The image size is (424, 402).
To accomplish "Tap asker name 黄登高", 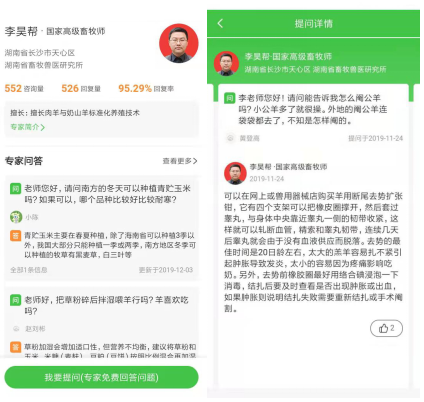I will click(x=249, y=138).
